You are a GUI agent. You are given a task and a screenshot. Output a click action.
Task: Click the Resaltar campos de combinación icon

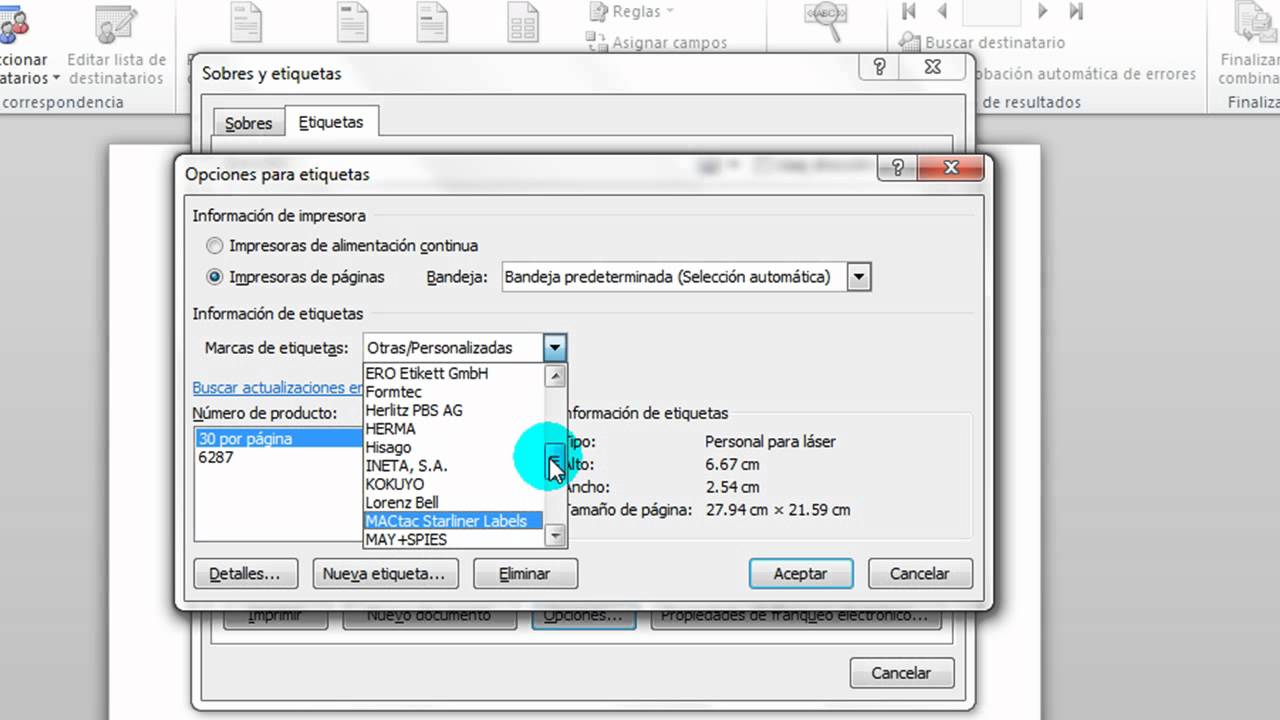(x=246, y=22)
